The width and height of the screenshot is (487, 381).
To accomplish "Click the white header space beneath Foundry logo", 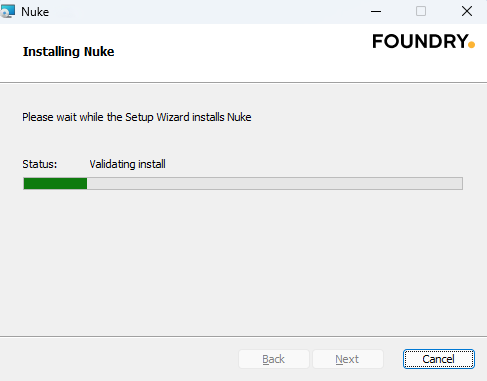I will tap(423, 67).
